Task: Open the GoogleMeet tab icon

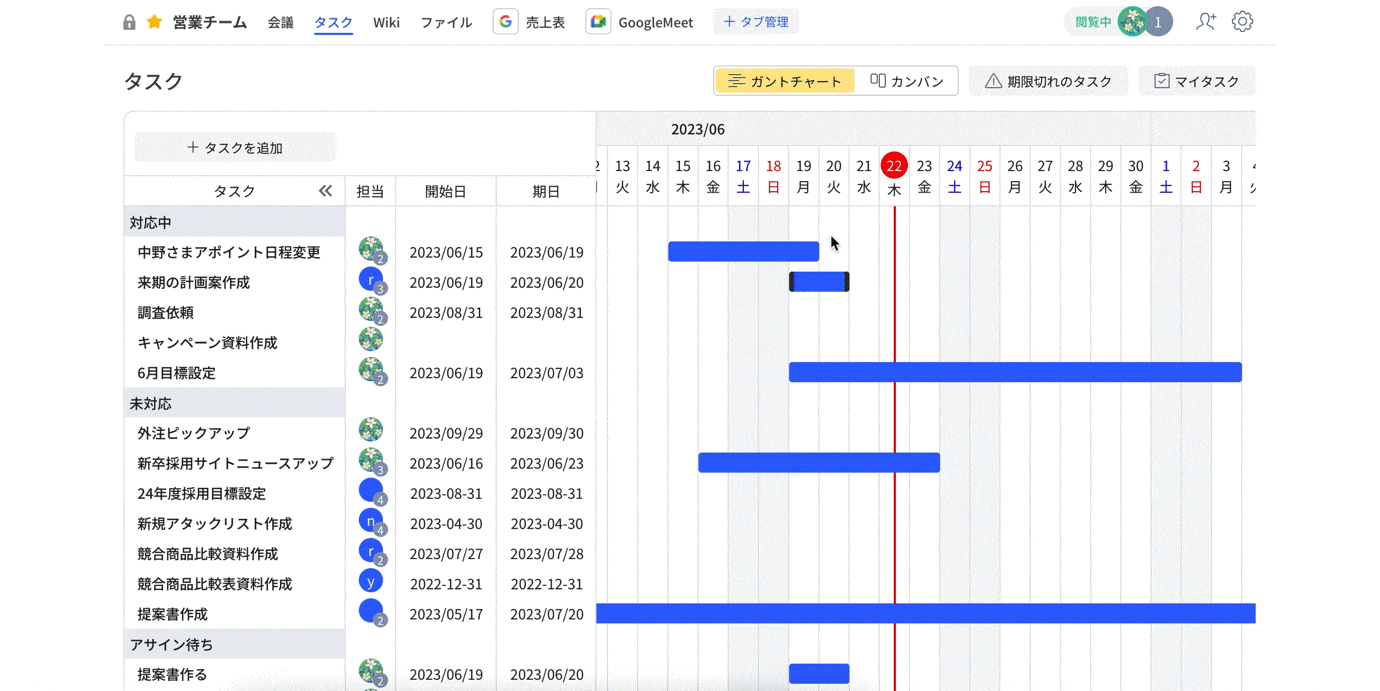Action: tap(598, 22)
